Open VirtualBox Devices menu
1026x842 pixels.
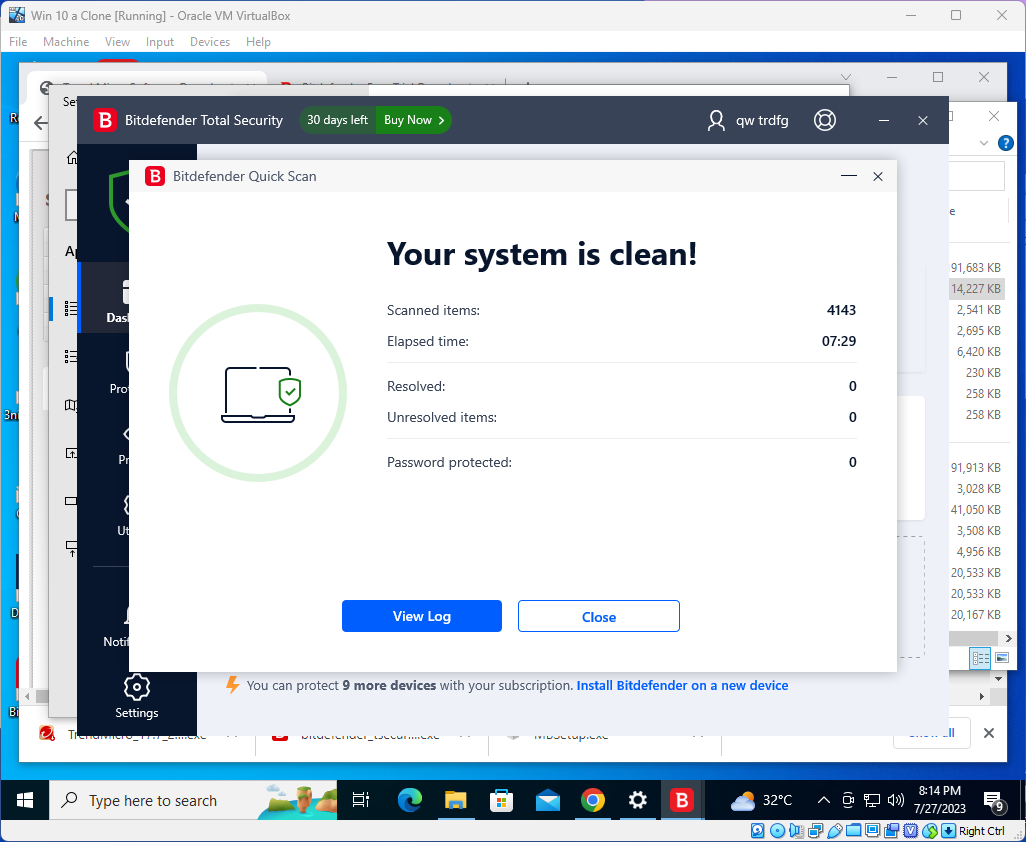[209, 42]
